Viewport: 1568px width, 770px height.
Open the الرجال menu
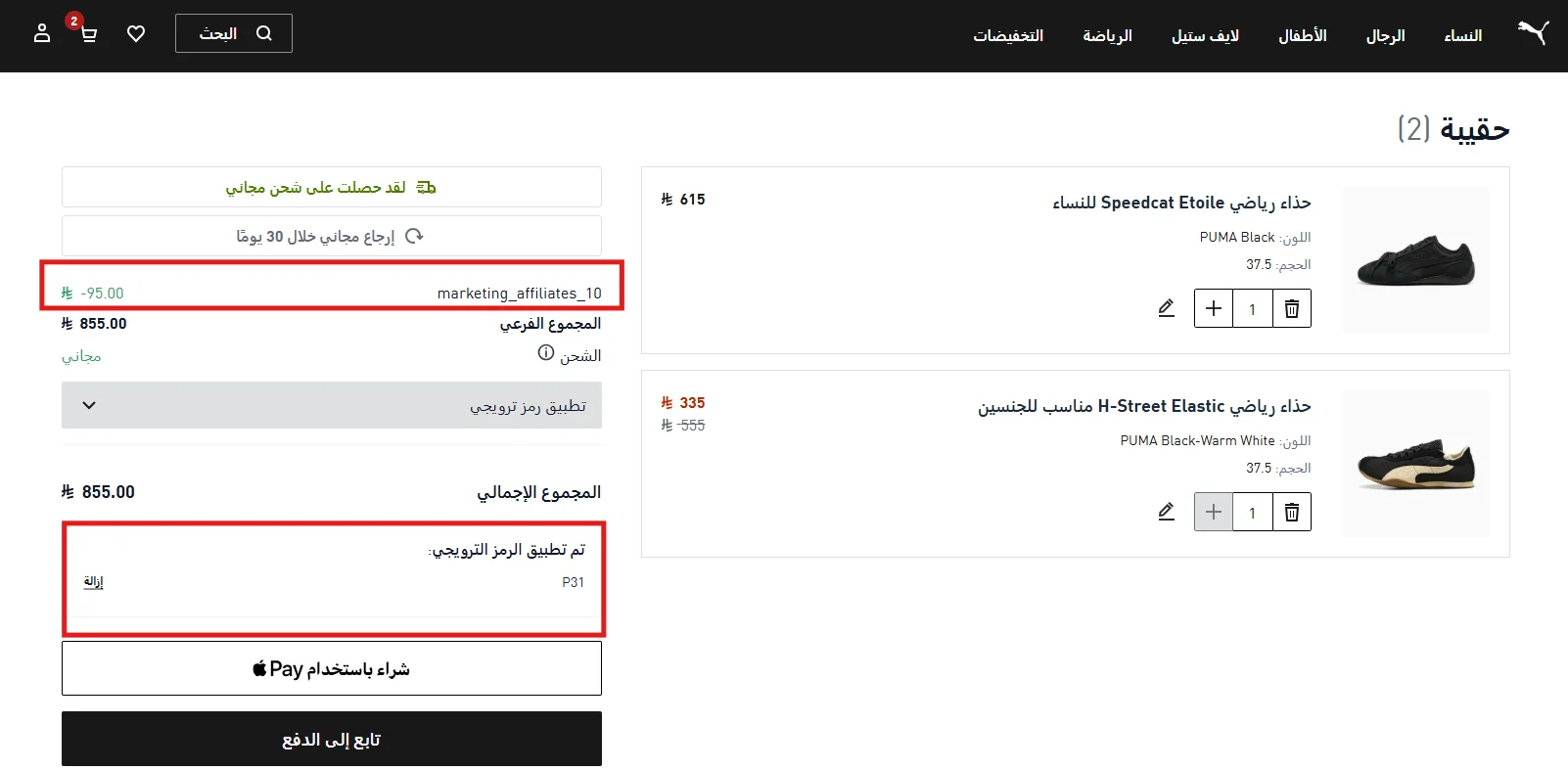click(x=1385, y=35)
